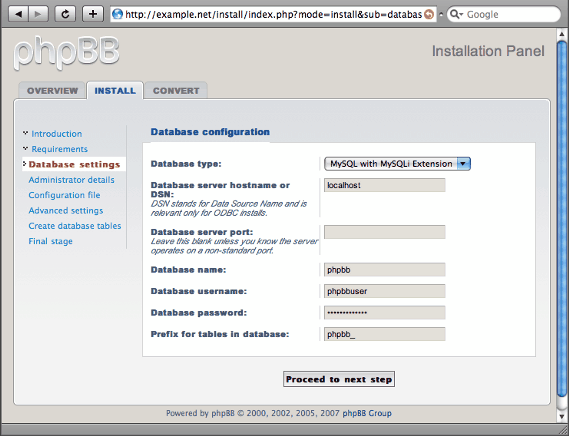Open the phpBB Group footer link
Image resolution: width=569 pixels, height=436 pixels.
(367, 413)
